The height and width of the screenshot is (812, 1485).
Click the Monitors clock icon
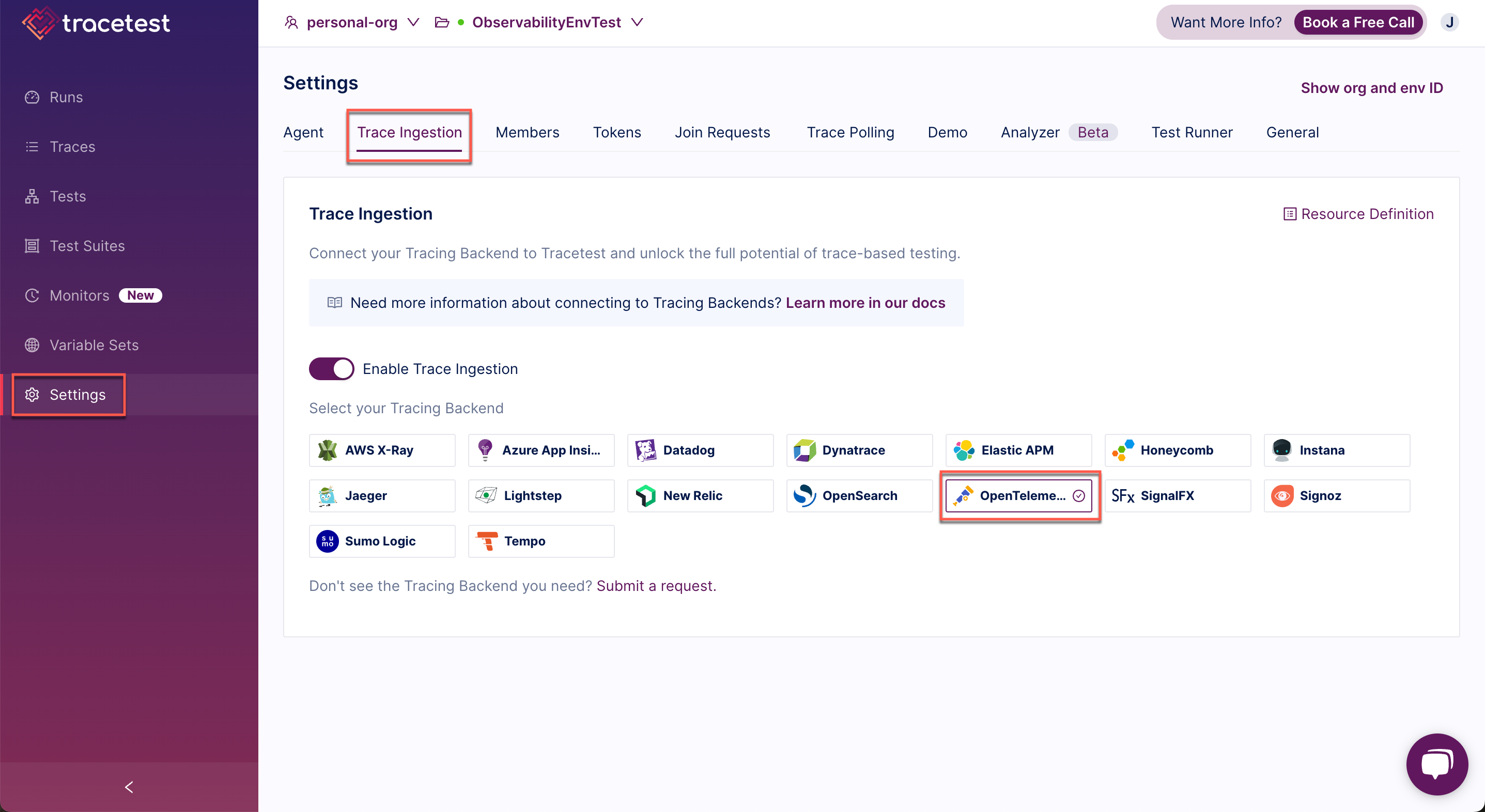[32, 295]
